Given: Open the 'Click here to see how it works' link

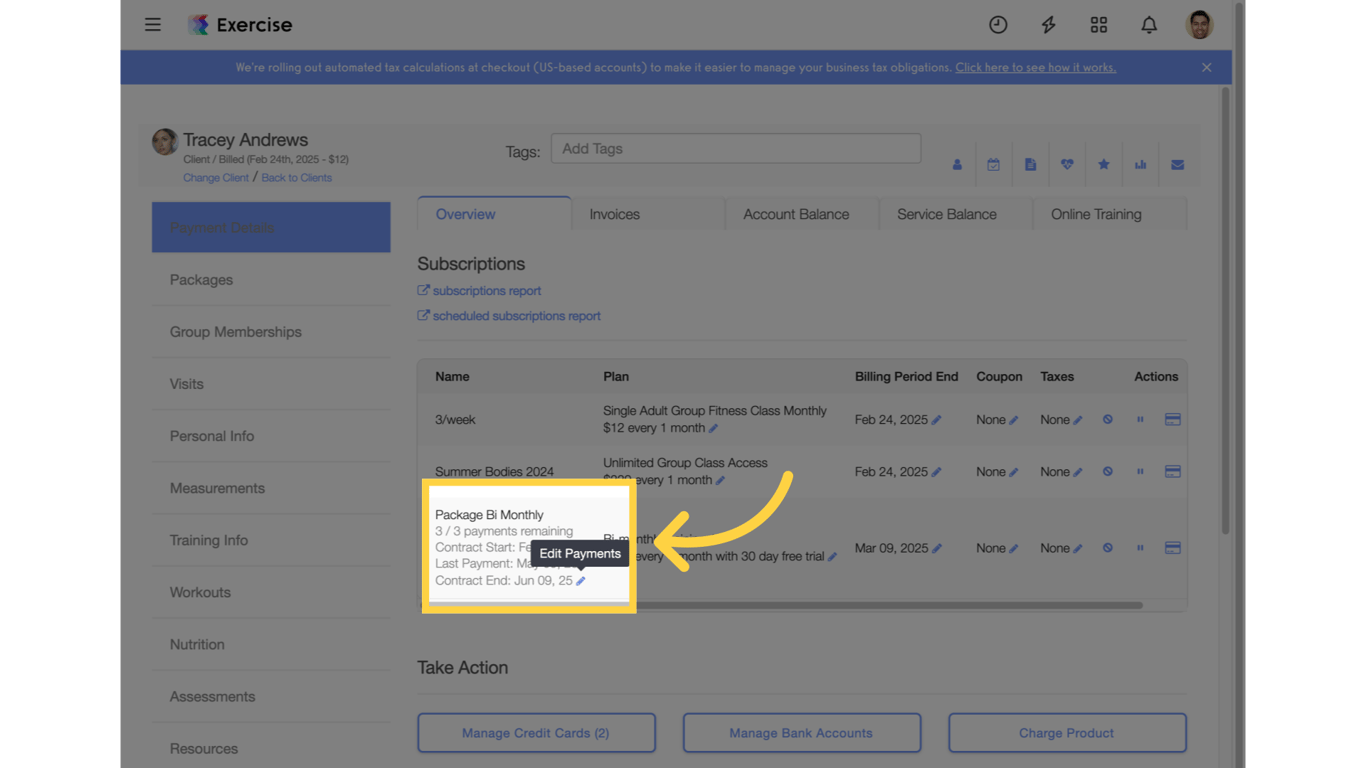Looking at the screenshot, I should click(x=1036, y=67).
